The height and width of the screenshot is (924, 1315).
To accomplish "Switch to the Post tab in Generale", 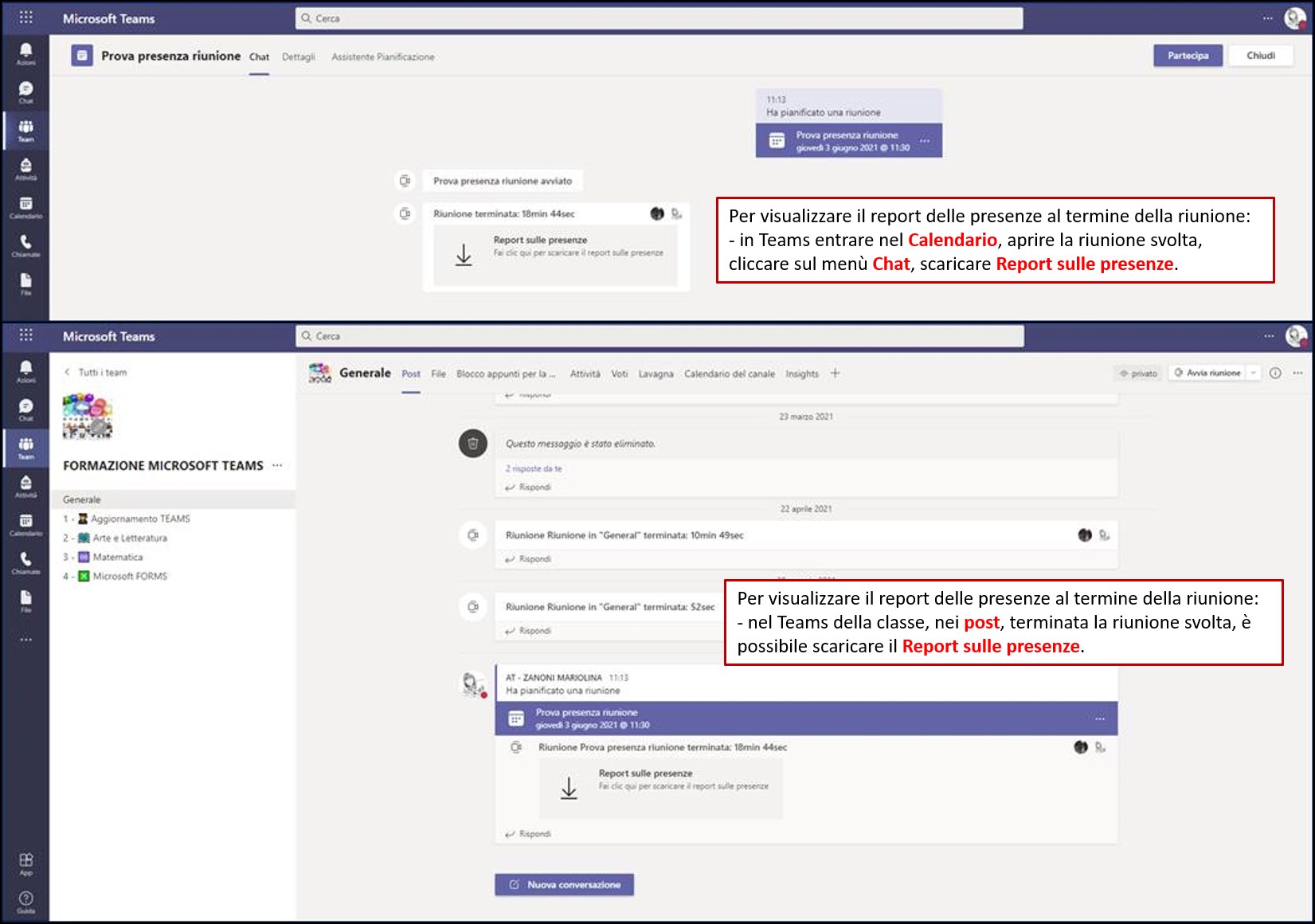I will click(x=411, y=374).
